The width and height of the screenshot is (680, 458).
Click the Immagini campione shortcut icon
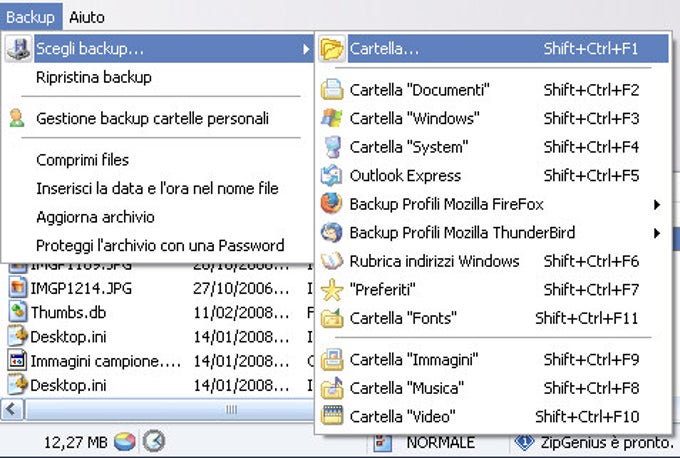click(17, 361)
